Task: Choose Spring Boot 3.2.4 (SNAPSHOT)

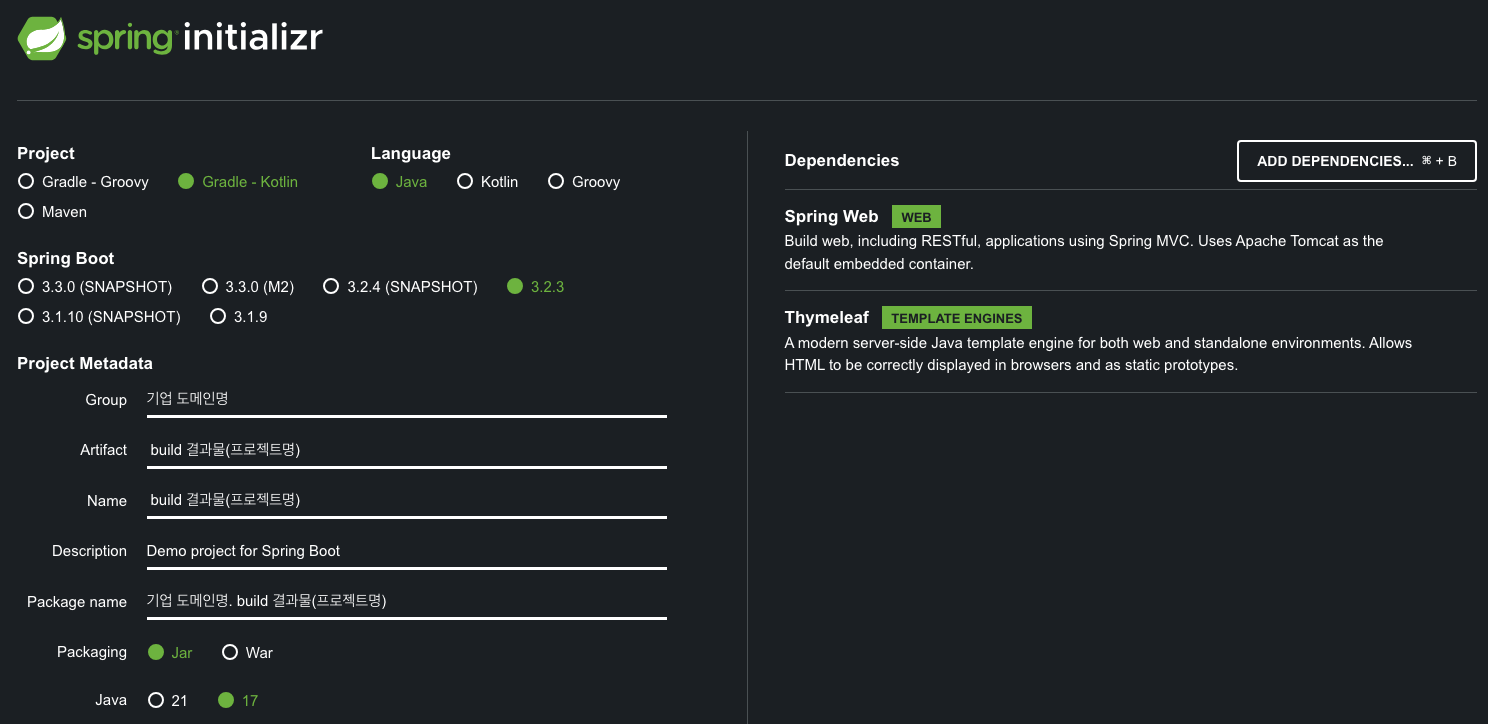Action: click(401, 287)
